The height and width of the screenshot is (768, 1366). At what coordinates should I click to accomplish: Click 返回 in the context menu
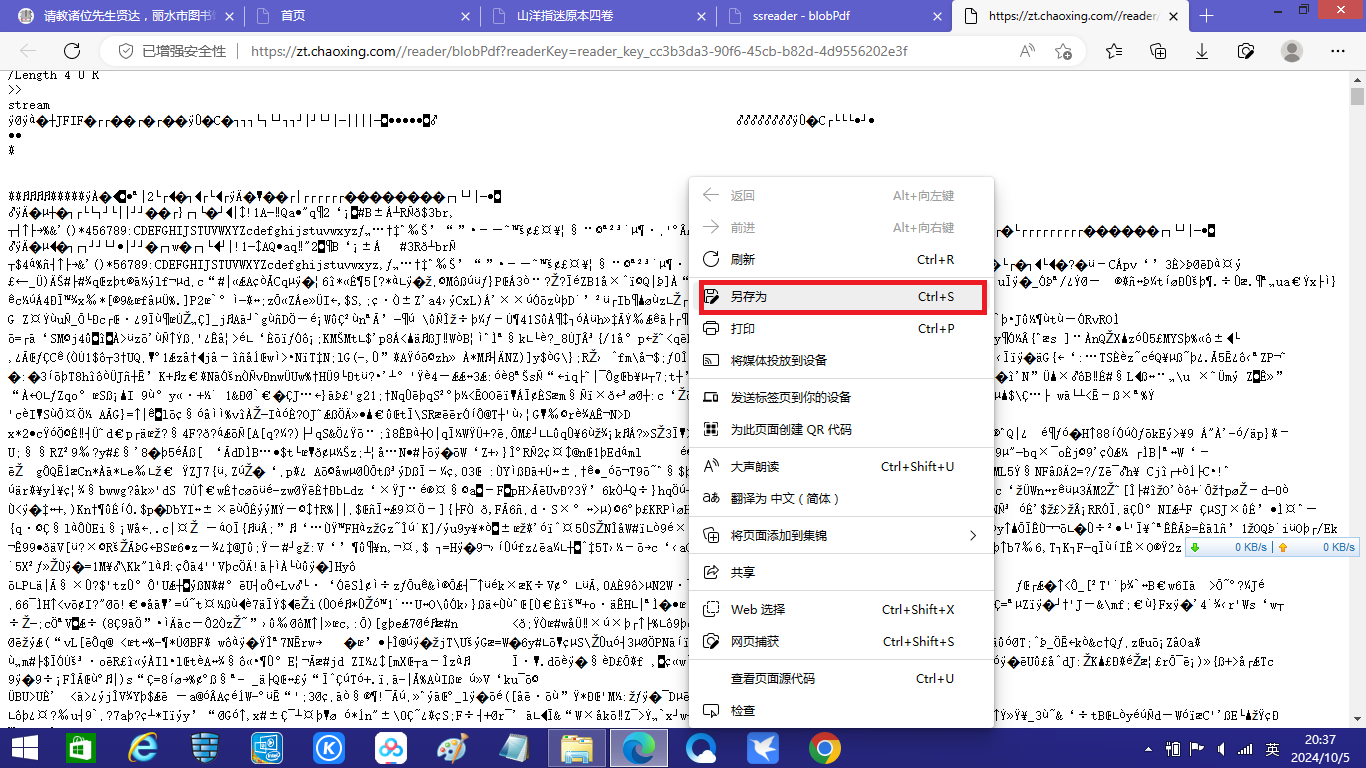841,196
